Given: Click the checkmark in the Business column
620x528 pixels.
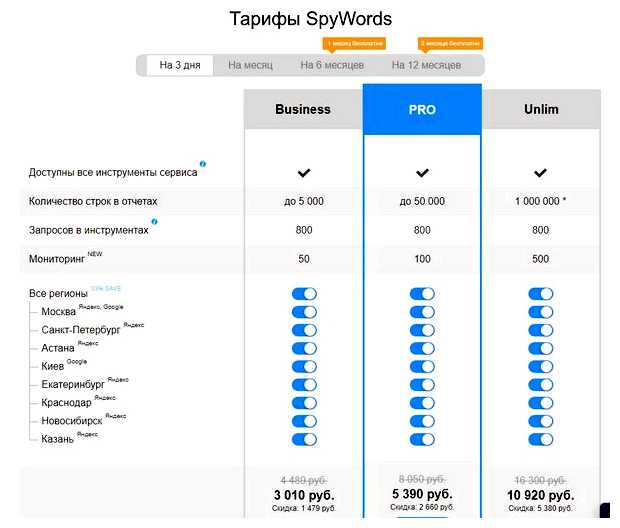Looking at the screenshot, I should 303,173.
